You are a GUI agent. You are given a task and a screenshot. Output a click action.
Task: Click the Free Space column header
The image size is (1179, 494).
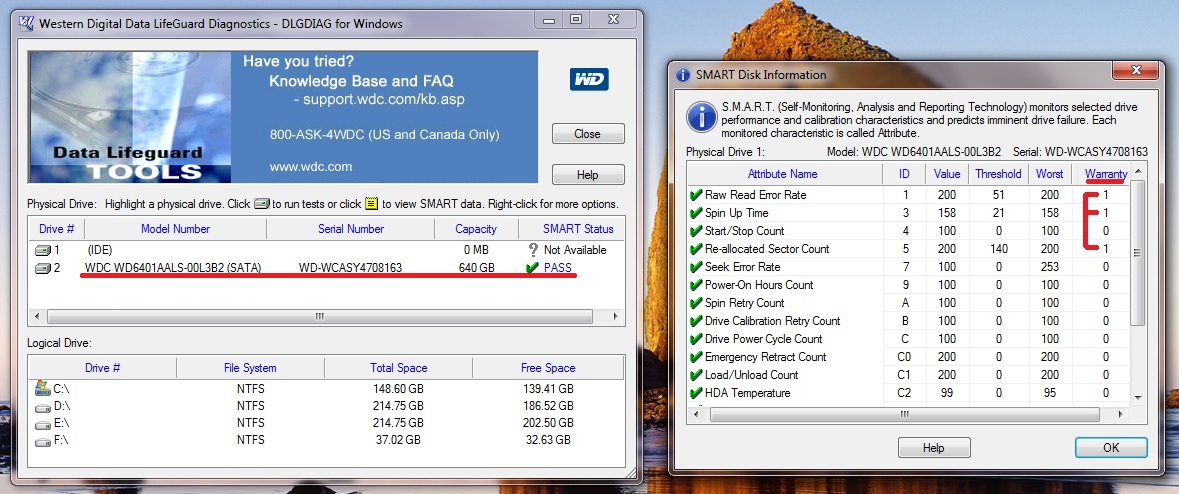point(548,368)
